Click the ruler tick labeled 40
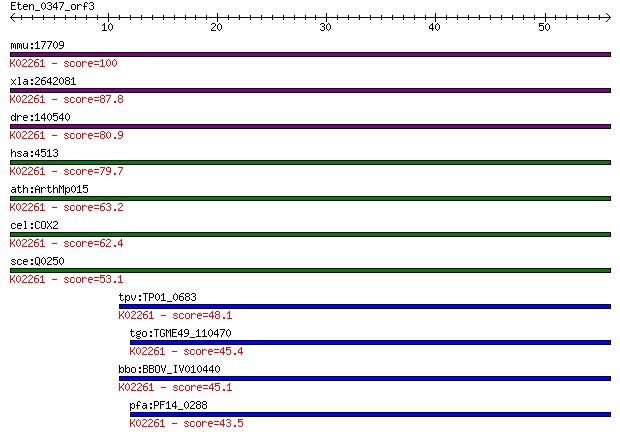 coord(435,27)
